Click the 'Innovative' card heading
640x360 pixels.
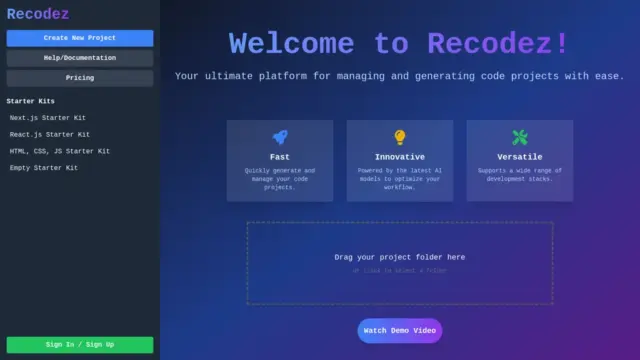[400, 157]
